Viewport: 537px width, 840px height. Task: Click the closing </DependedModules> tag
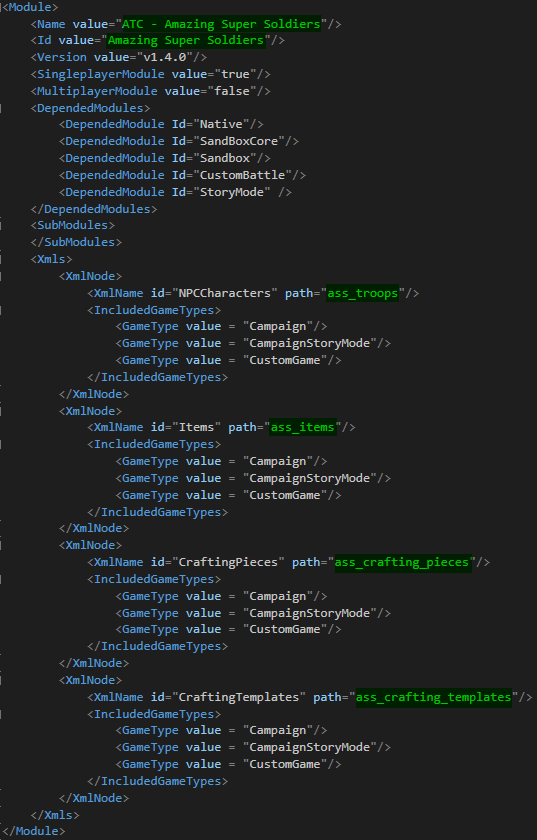[x=94, y=209]
